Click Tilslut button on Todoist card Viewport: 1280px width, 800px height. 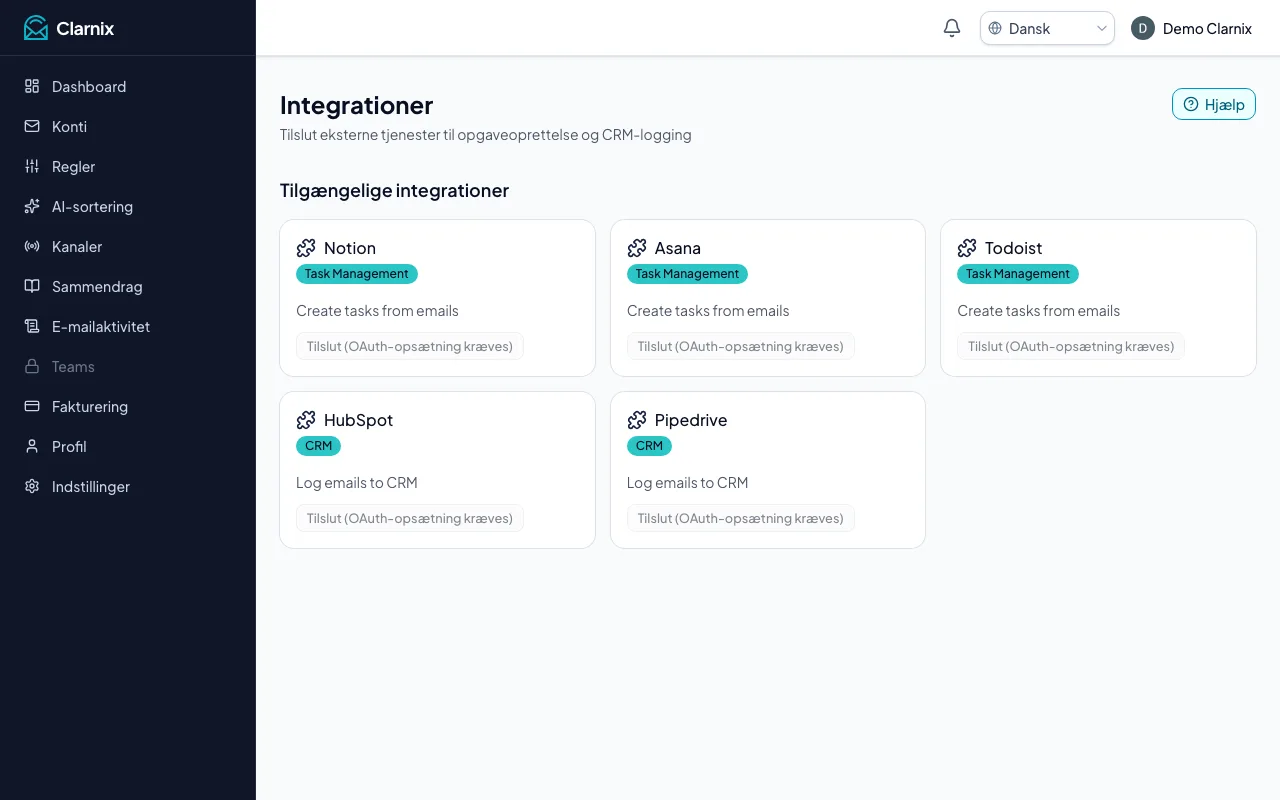[1071, 346]
